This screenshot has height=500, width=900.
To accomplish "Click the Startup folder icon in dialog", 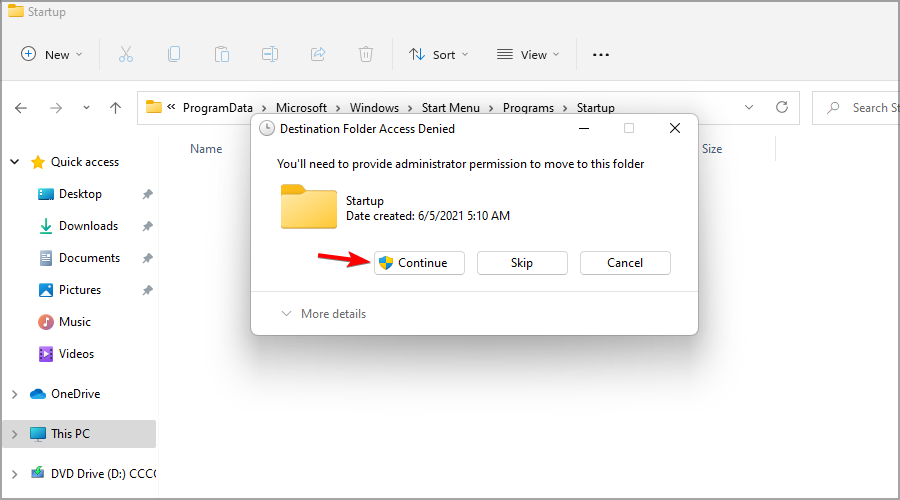I will pos(309,207).
